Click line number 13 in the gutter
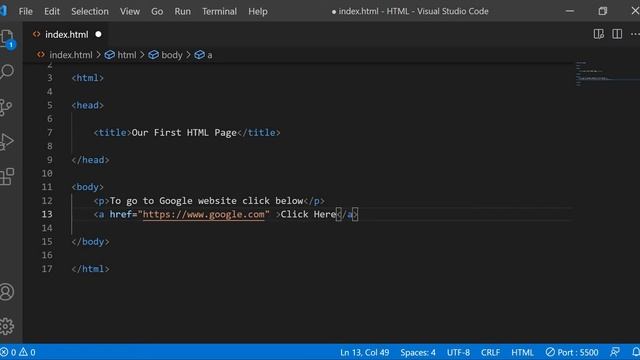640x360 pixels. [x=47, y=214]
